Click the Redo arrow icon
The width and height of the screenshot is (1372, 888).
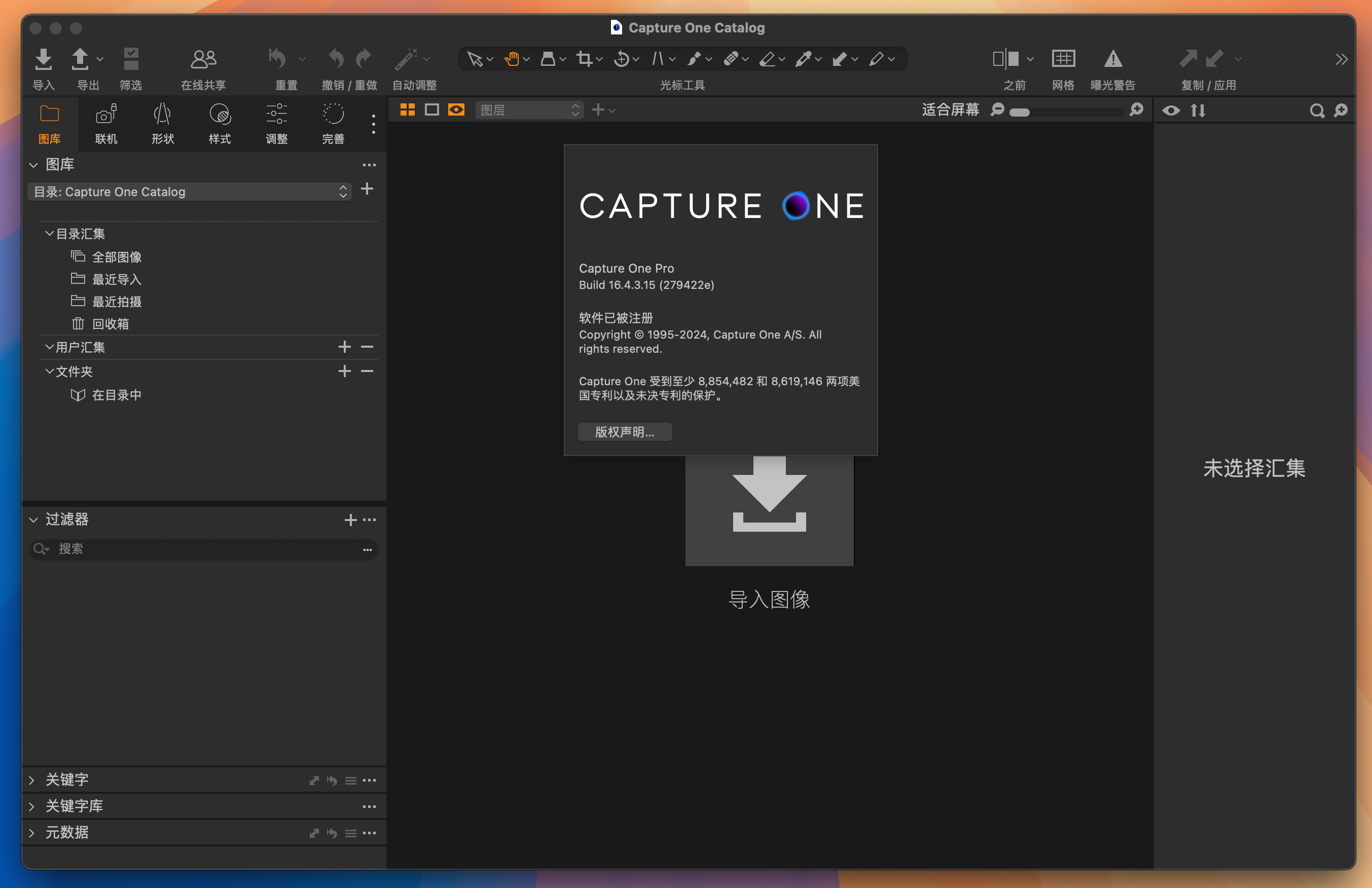pyautogui.click(x=363, y=59)
